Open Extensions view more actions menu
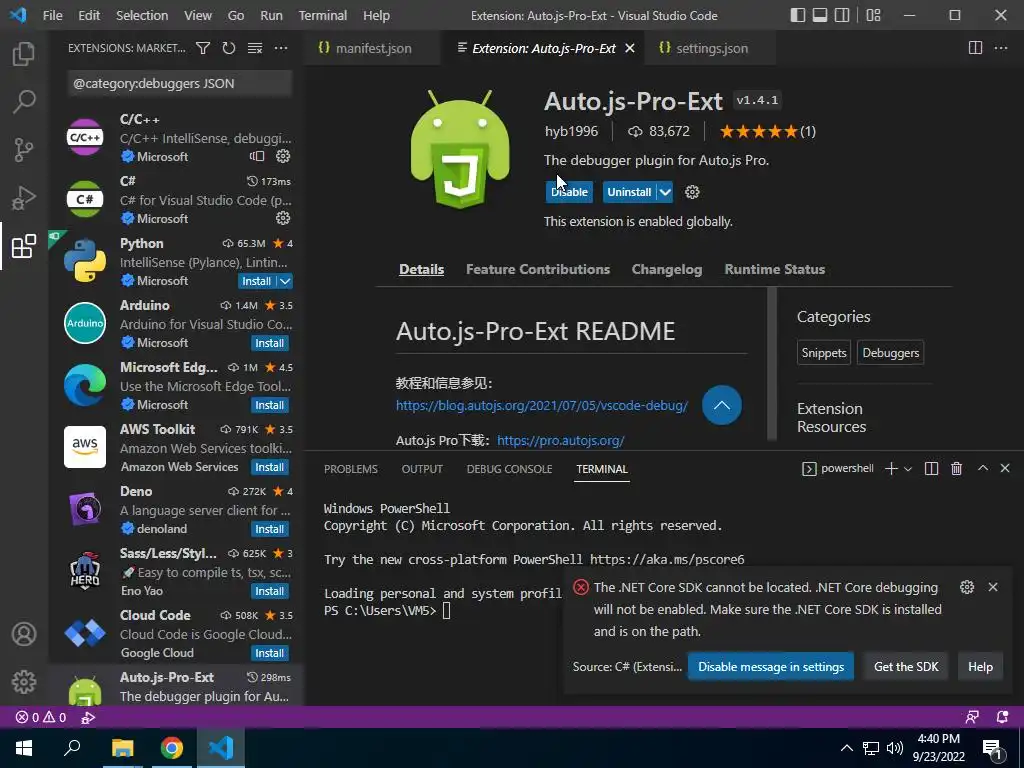Image resolution: width=1024 pixels, height=768 pixels. click(x=281, y=48)
